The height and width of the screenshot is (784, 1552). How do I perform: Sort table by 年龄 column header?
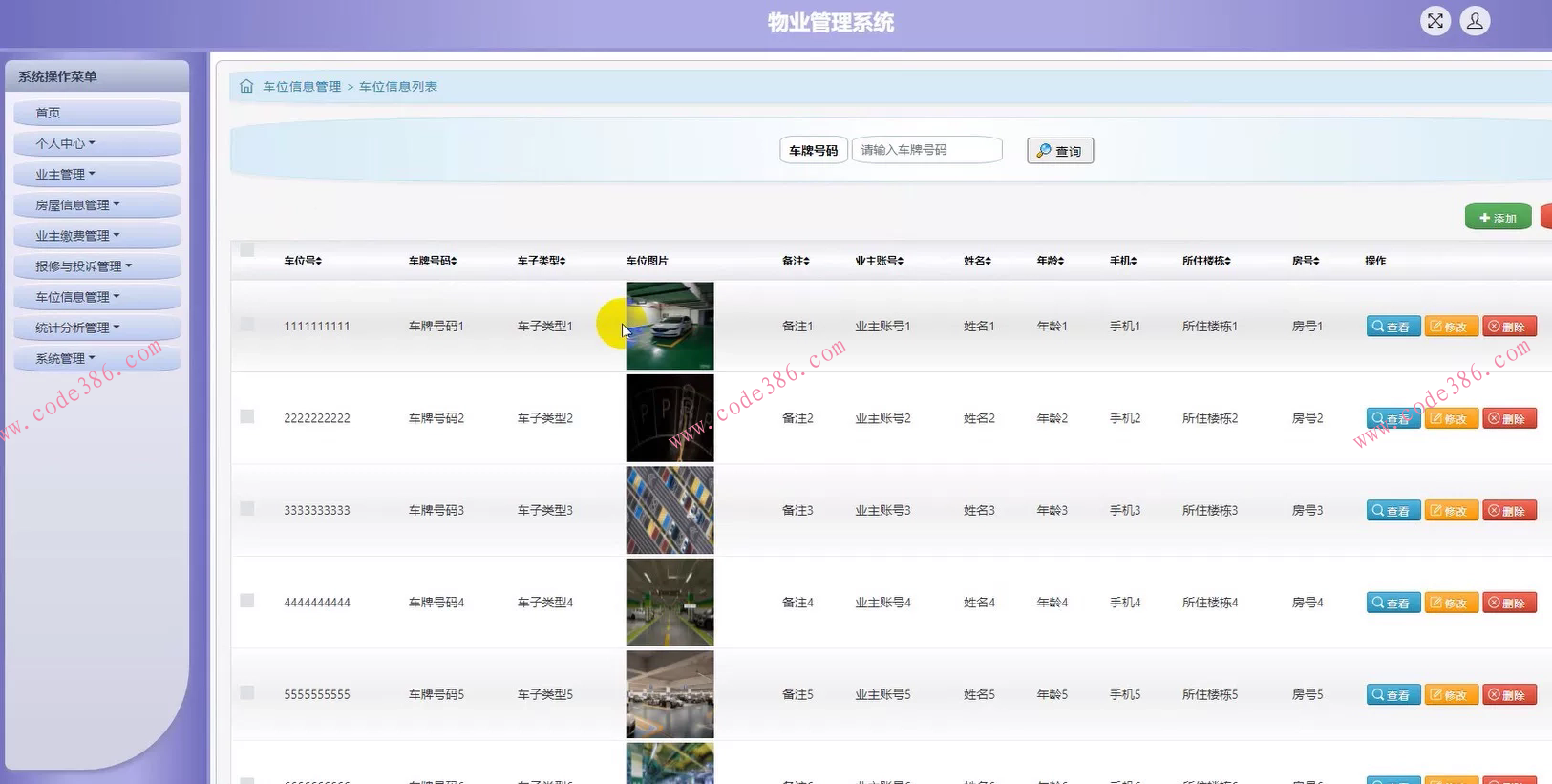coord(1051,261)
